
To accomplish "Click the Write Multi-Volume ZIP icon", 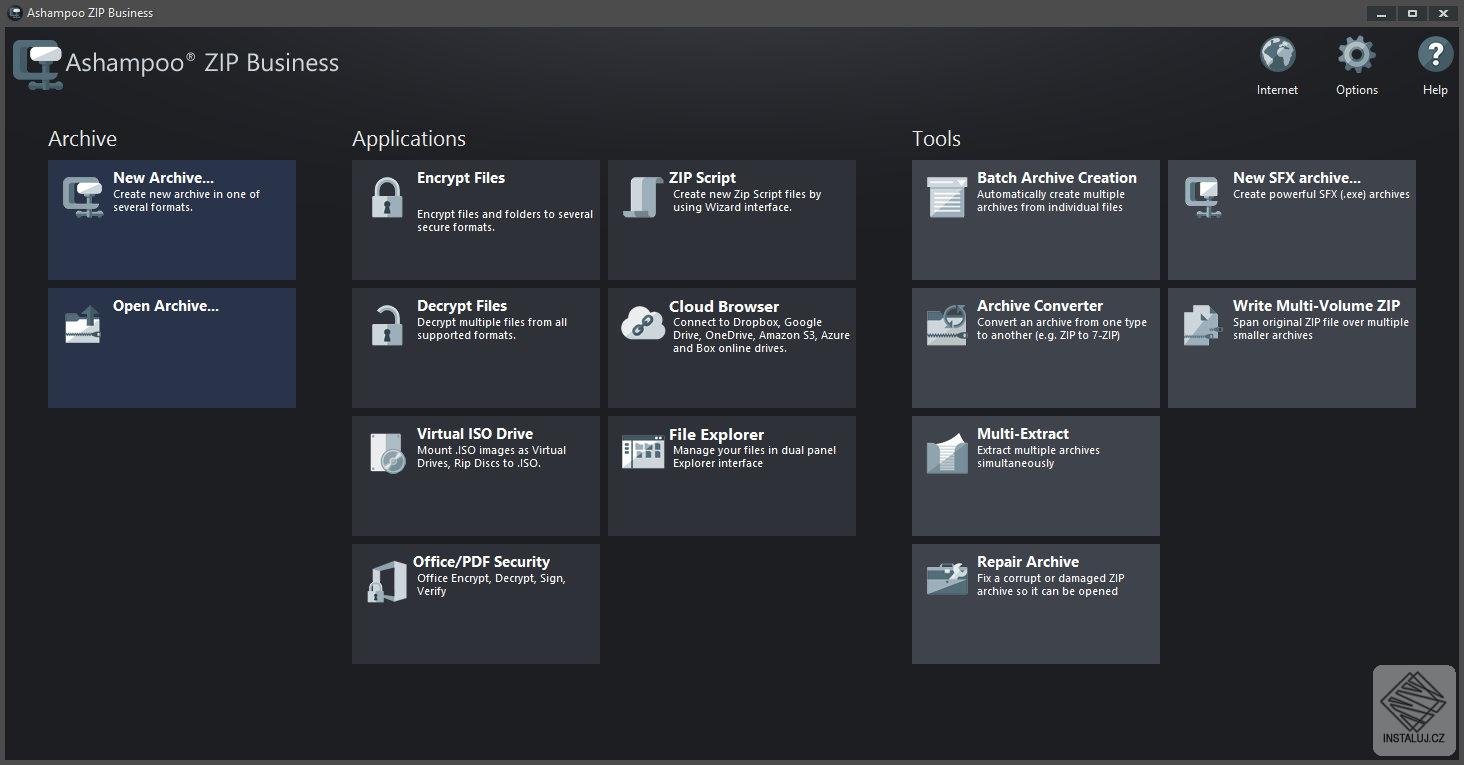I will pyautogui.click(x=1202, y=325).
